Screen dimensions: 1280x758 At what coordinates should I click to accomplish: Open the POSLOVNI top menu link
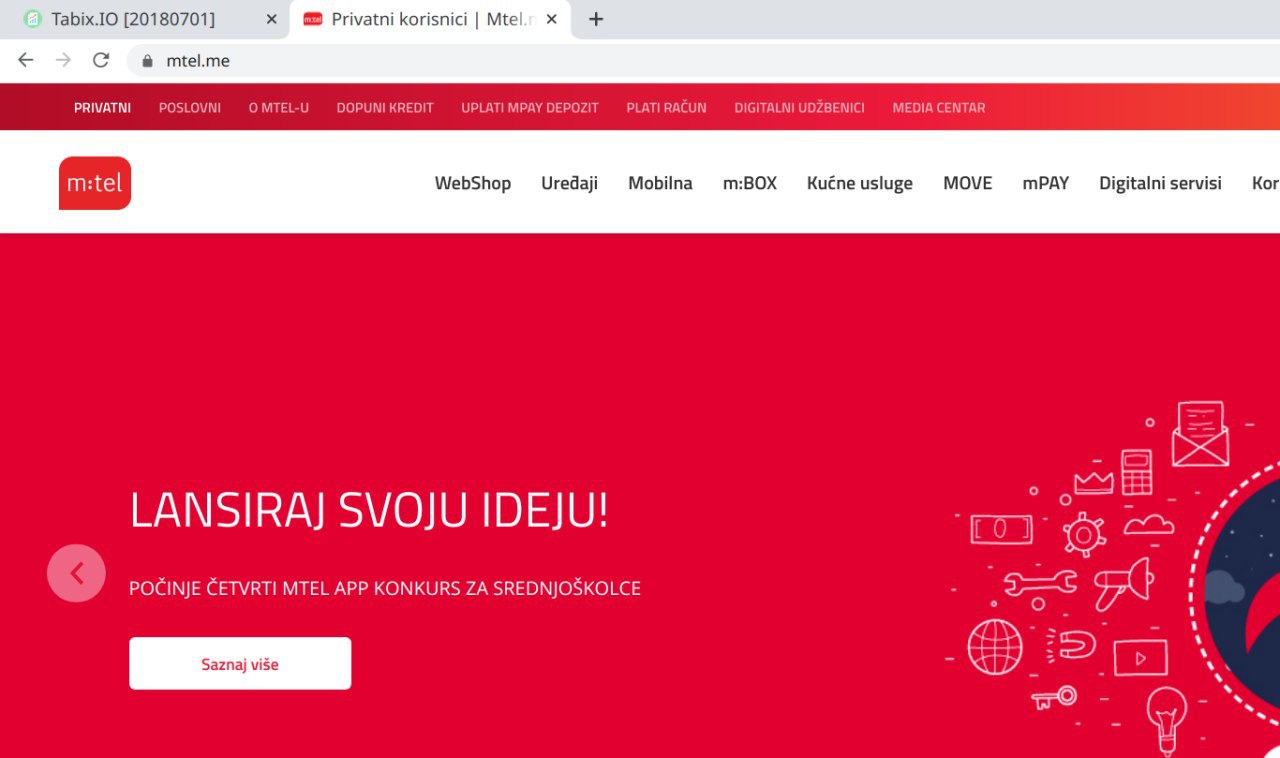tap(190, 108)
